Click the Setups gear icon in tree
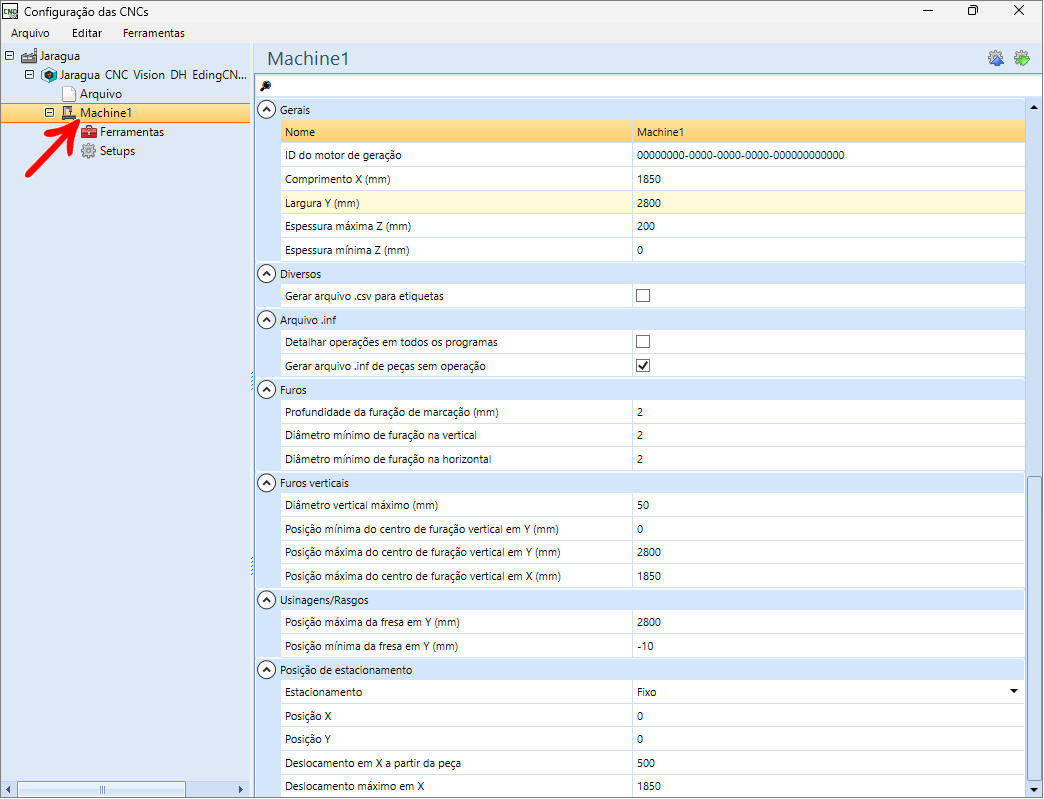 tap(89, 151)
